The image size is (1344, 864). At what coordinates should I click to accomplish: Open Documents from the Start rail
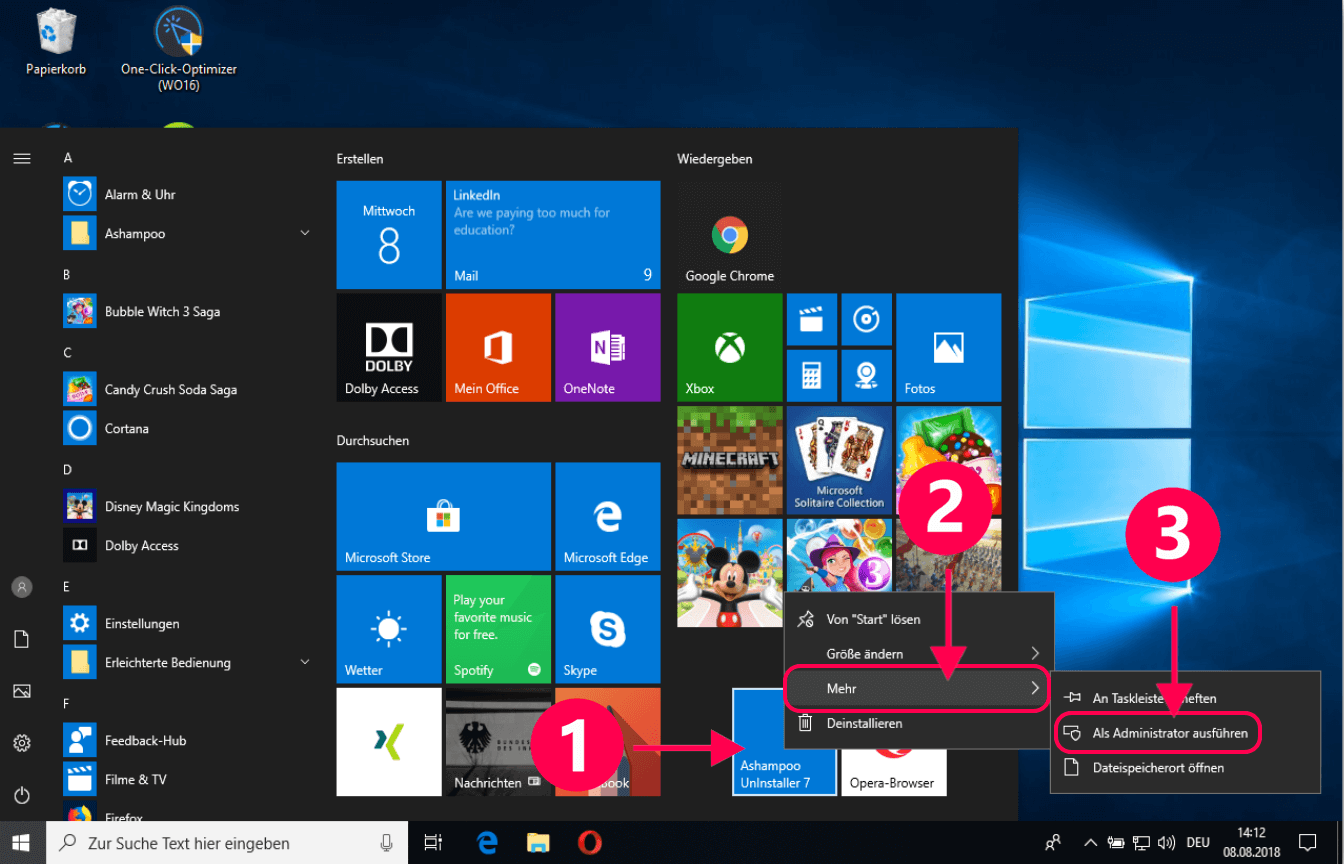22,639
